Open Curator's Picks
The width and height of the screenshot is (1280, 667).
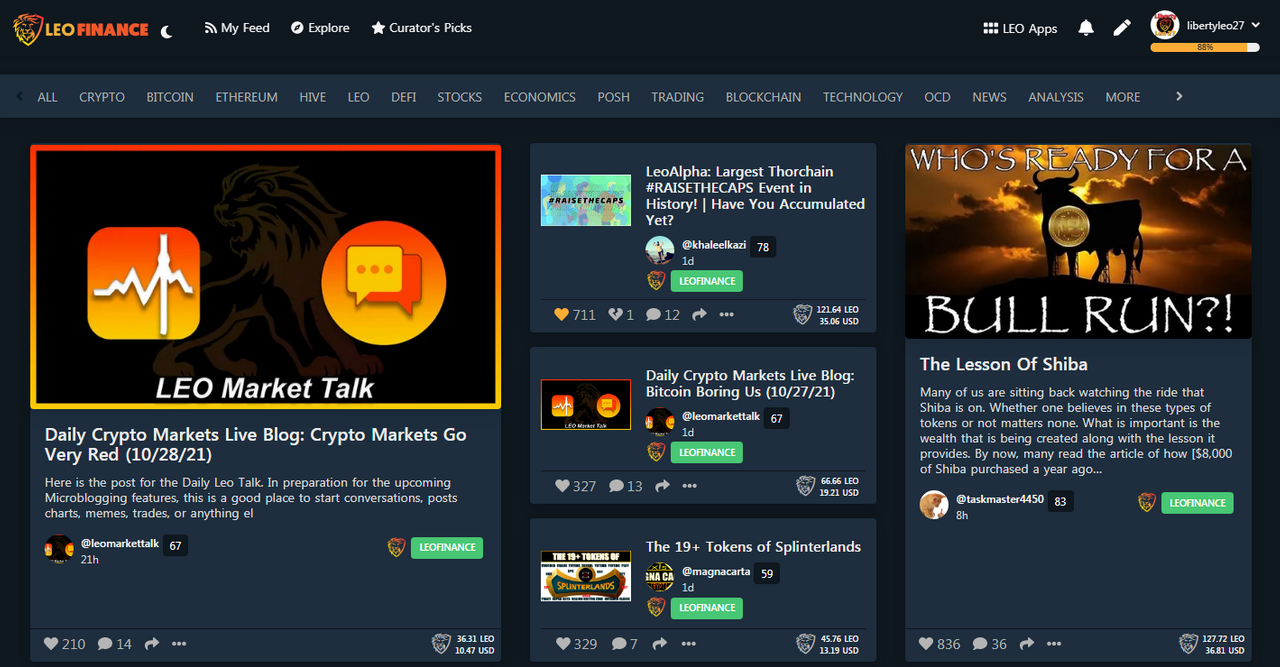[x=421, y=28]
